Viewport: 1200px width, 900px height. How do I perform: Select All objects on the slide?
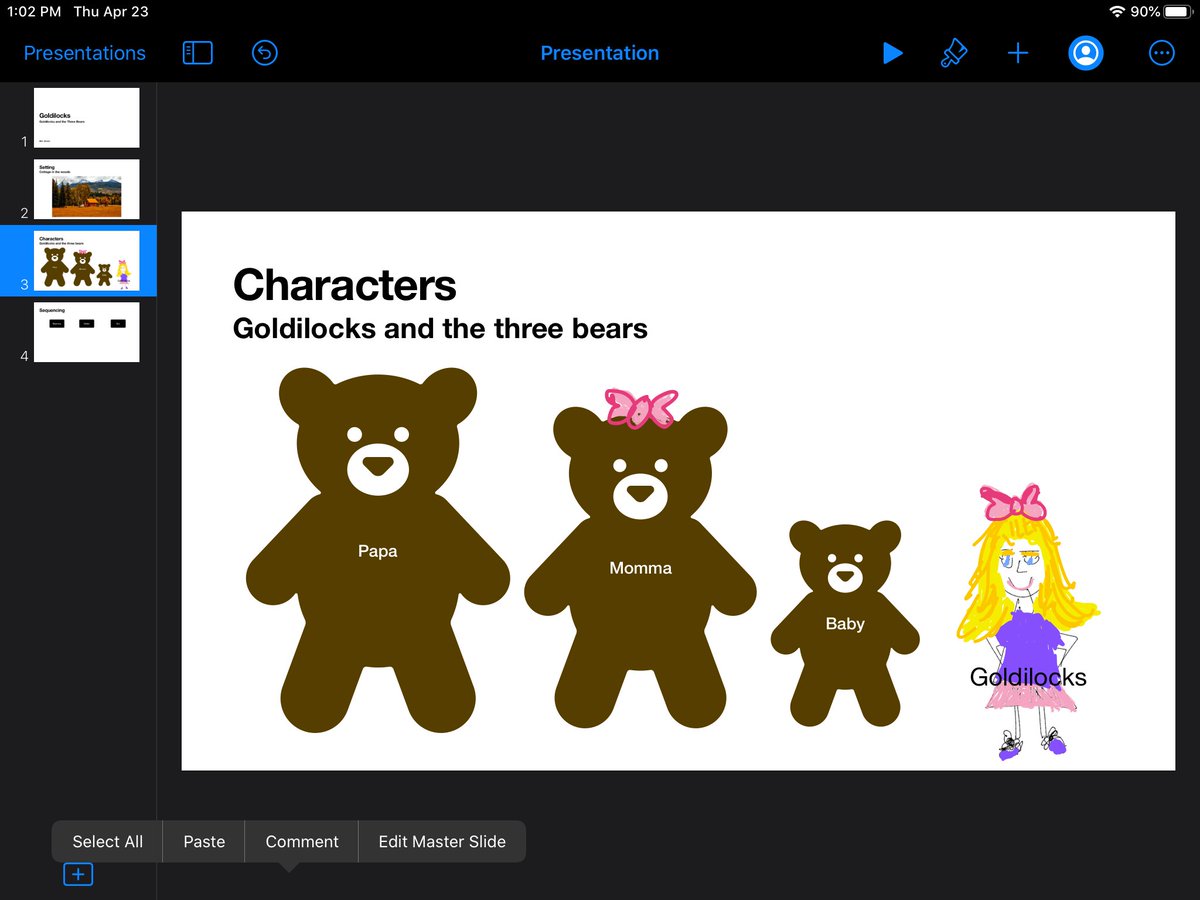click(106, 841)
